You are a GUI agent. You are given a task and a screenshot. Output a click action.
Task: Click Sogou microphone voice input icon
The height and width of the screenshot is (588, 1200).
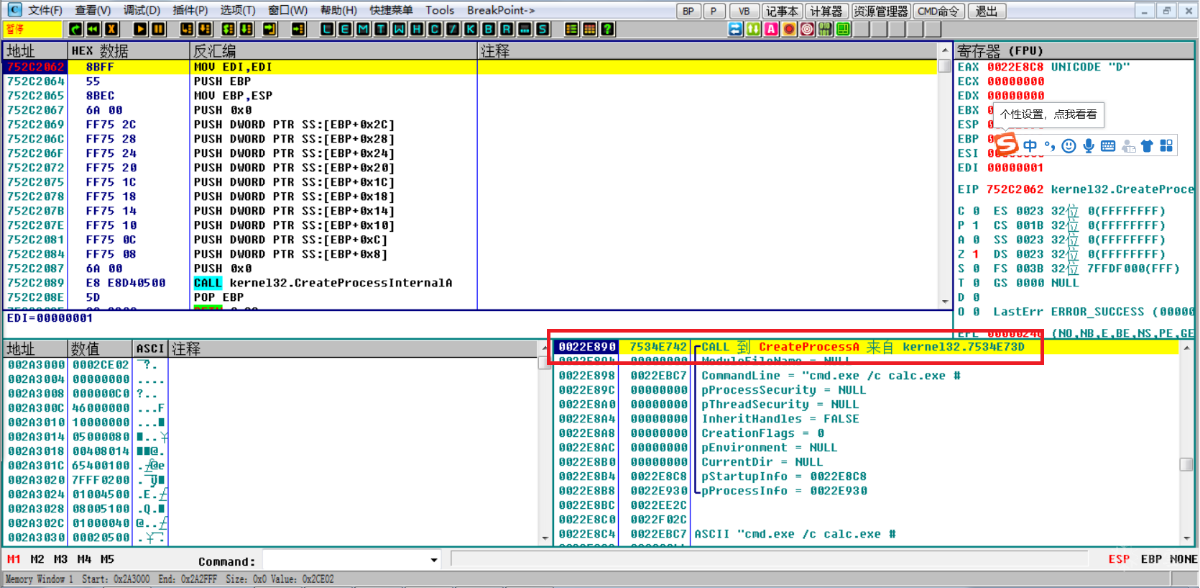1088,146
